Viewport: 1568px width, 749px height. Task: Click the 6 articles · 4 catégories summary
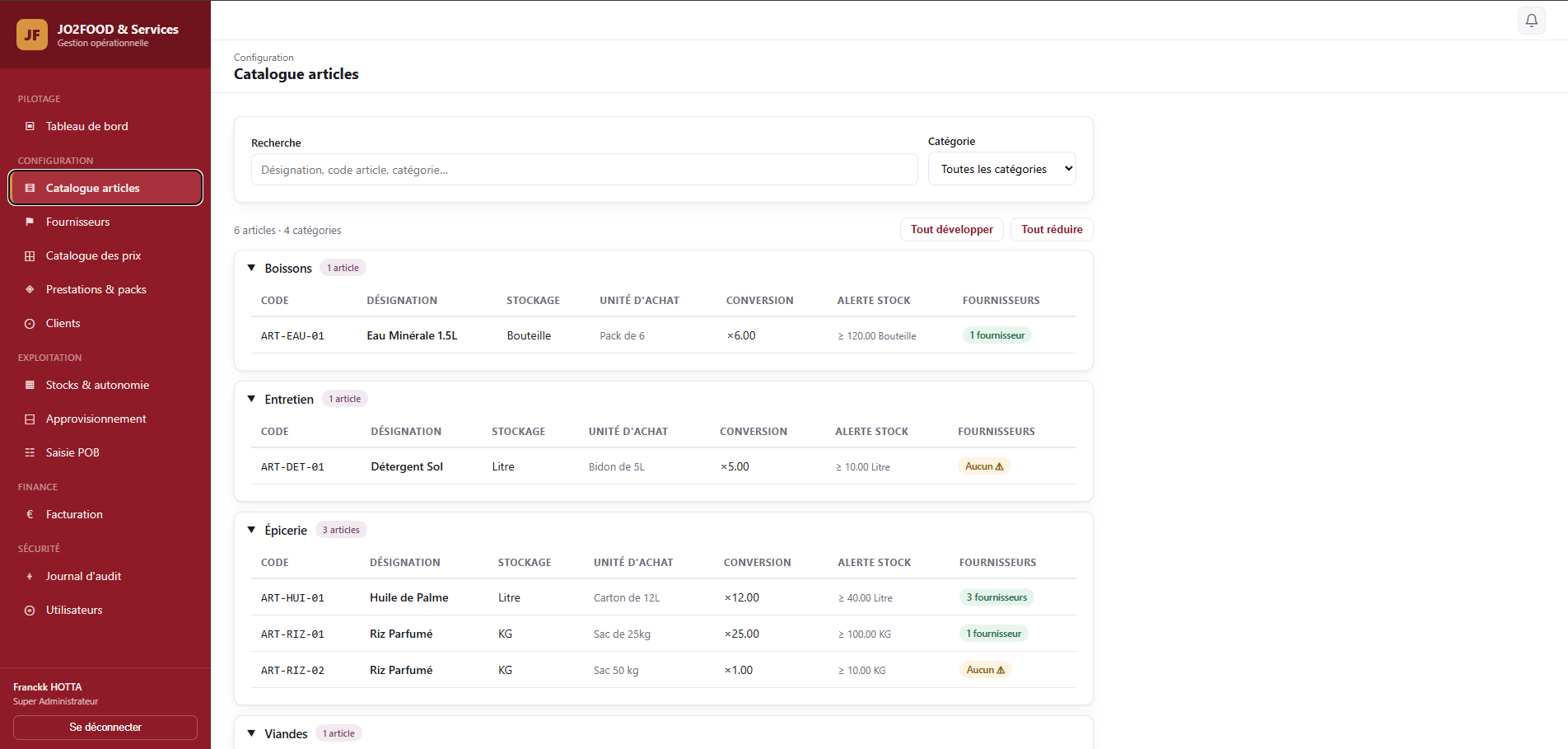pos(287,230)
